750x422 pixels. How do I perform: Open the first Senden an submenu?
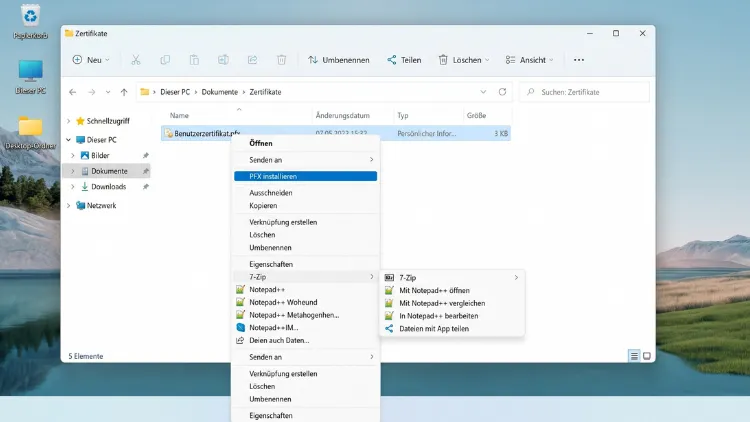[x=305, y=160]
